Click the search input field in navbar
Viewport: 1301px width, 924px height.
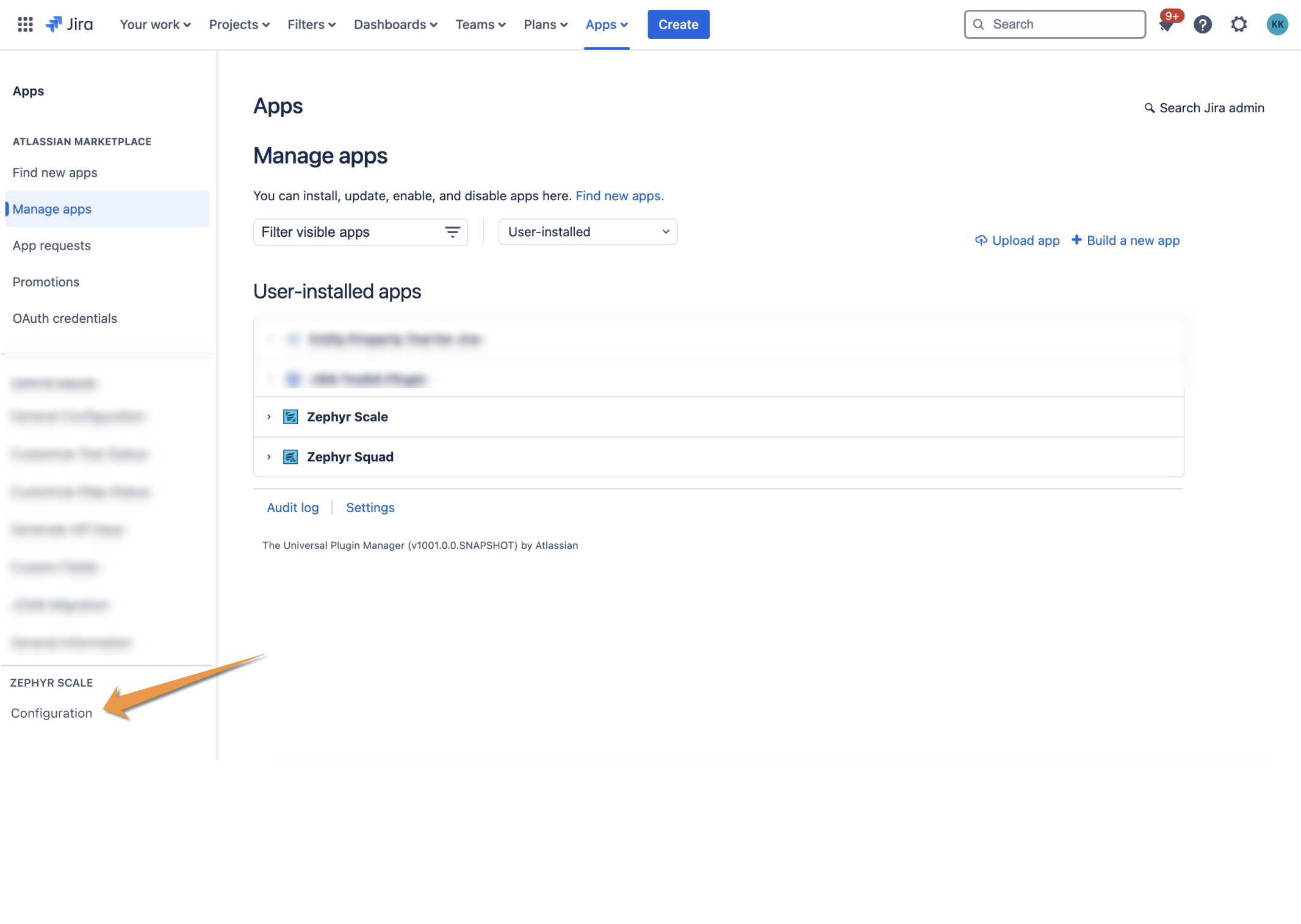click(x=1055, y=24)
